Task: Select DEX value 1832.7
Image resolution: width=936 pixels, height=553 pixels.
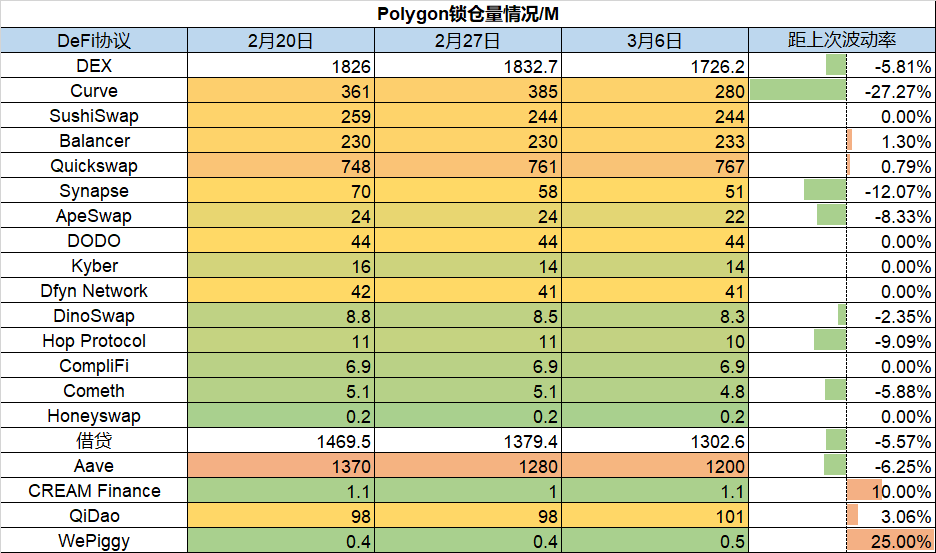Action: coord(467,65)
